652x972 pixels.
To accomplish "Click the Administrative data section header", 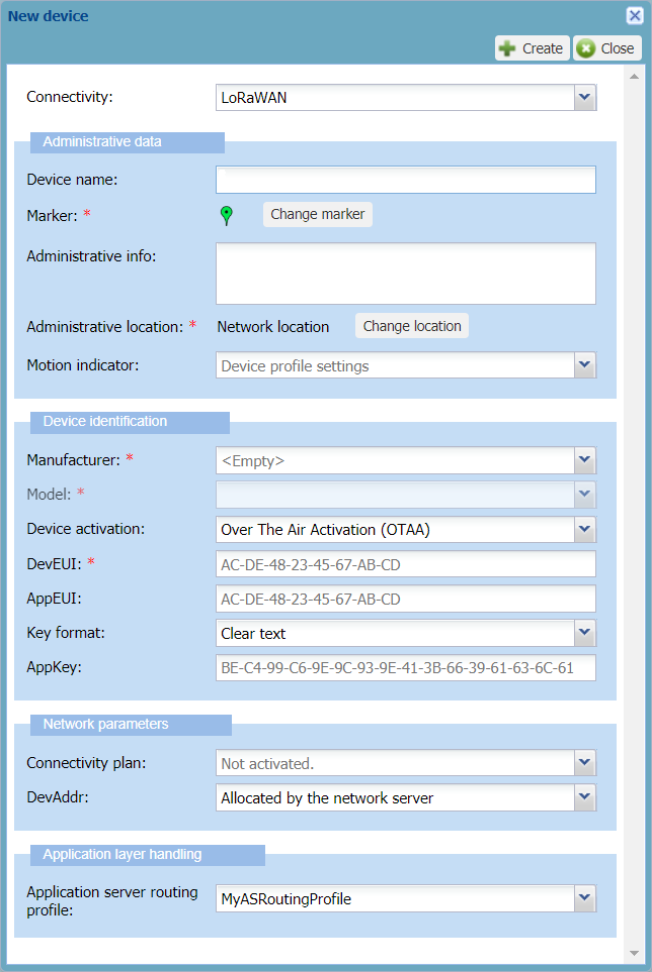I will pos(127,142).
